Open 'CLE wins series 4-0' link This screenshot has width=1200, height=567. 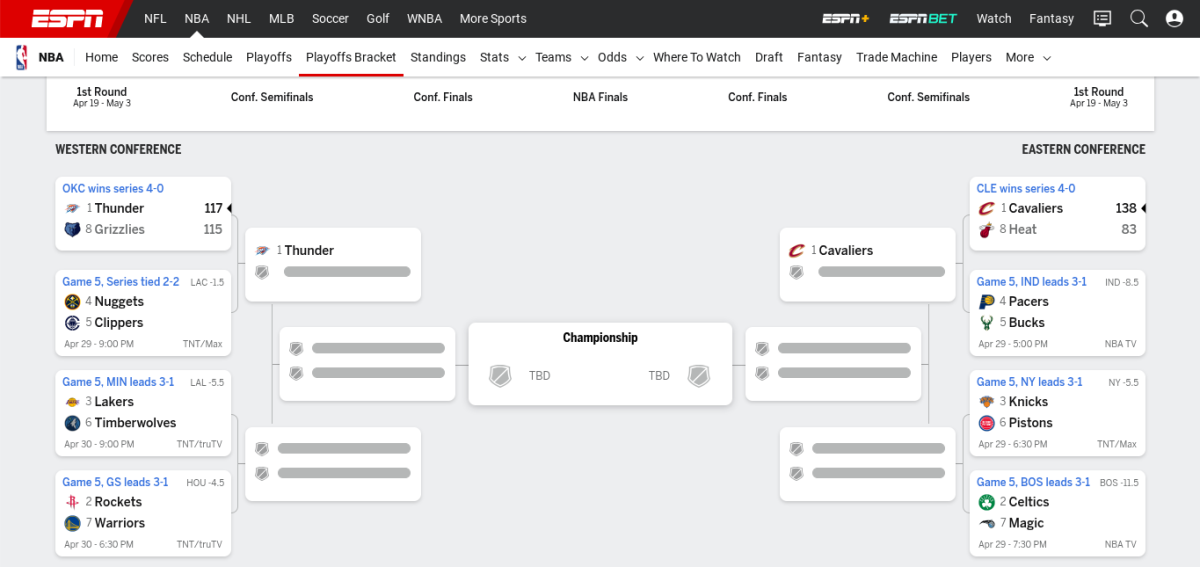[1026, 188]
